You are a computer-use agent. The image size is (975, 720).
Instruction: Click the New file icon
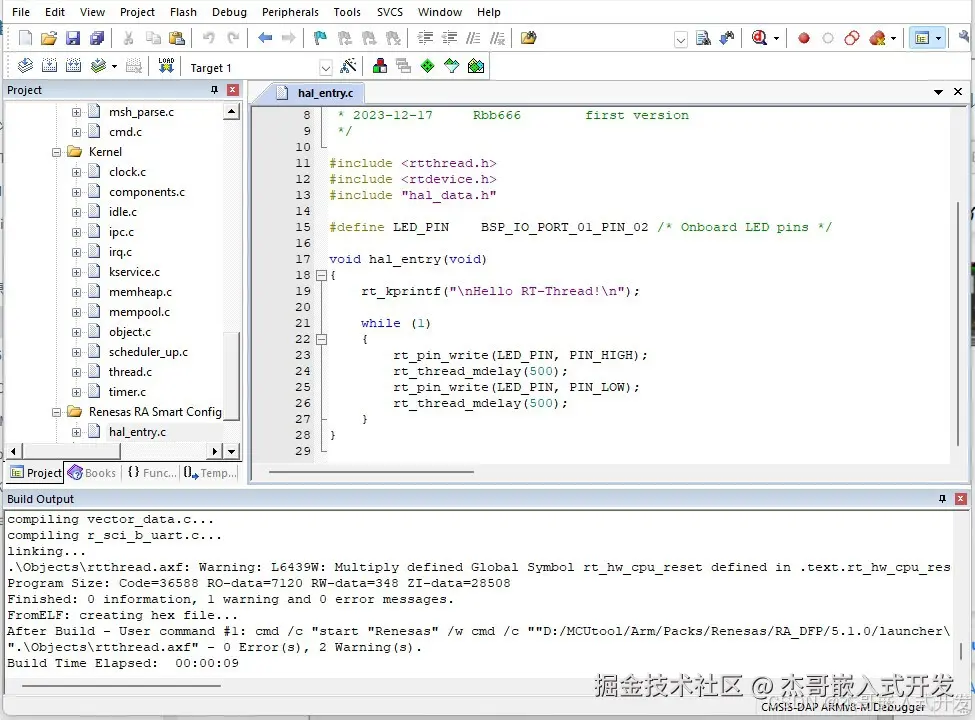[x=25, y=38]
